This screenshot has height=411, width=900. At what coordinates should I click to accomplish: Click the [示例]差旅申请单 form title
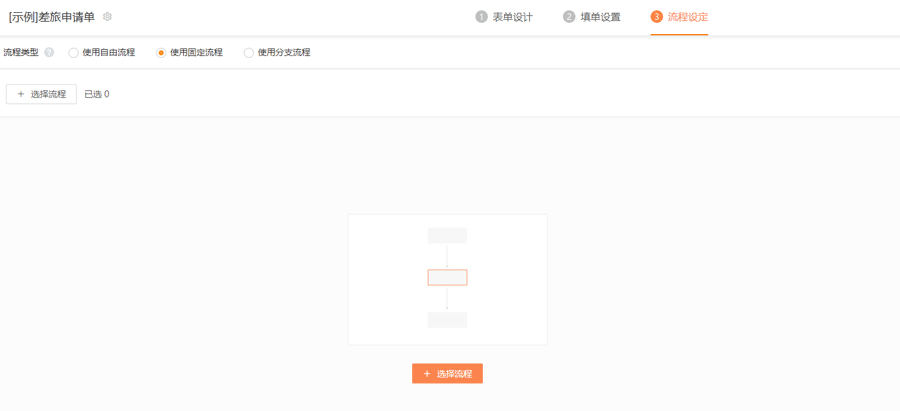[x=52, y=17]
